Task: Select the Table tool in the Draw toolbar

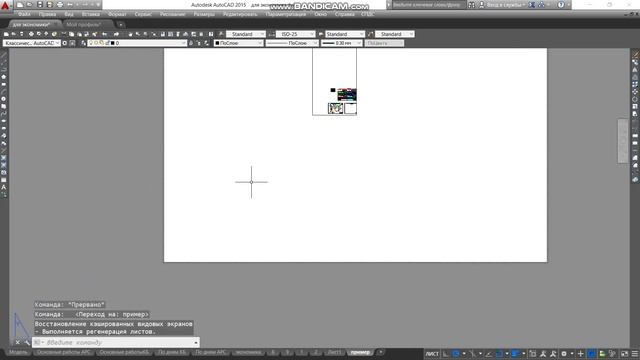Action: pos(4,180)
